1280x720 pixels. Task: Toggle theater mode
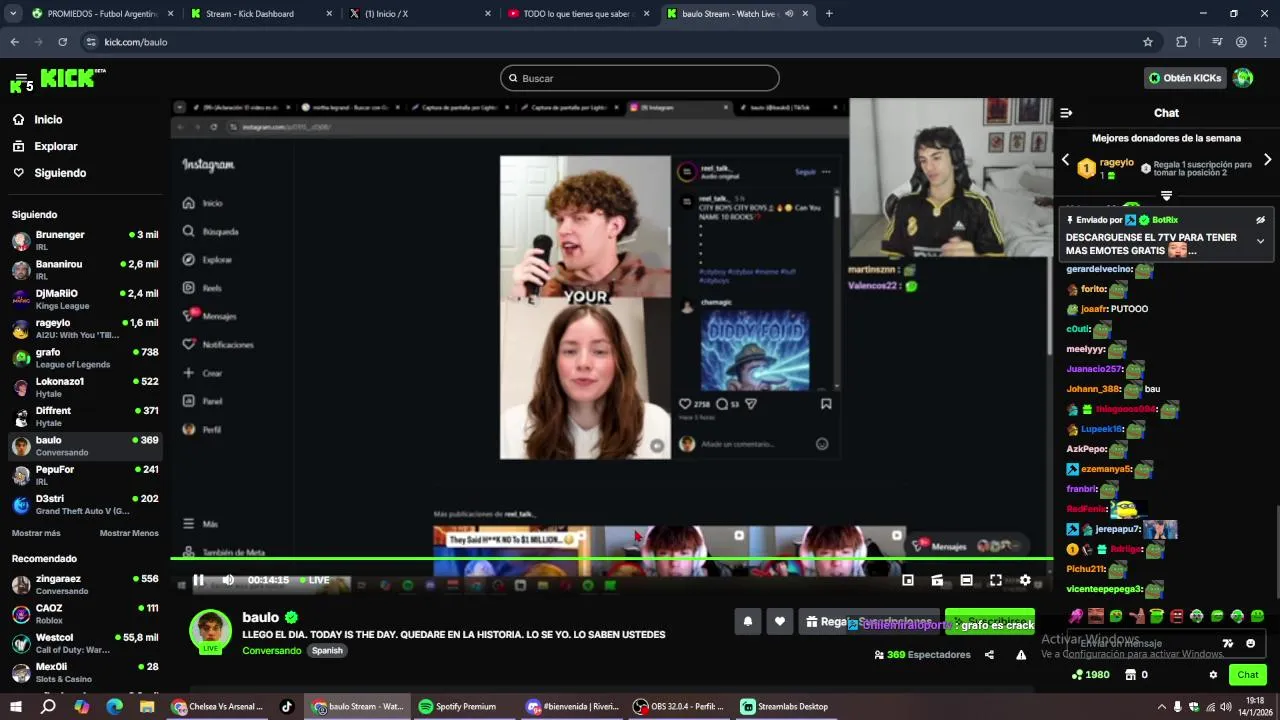pos(966,580)
